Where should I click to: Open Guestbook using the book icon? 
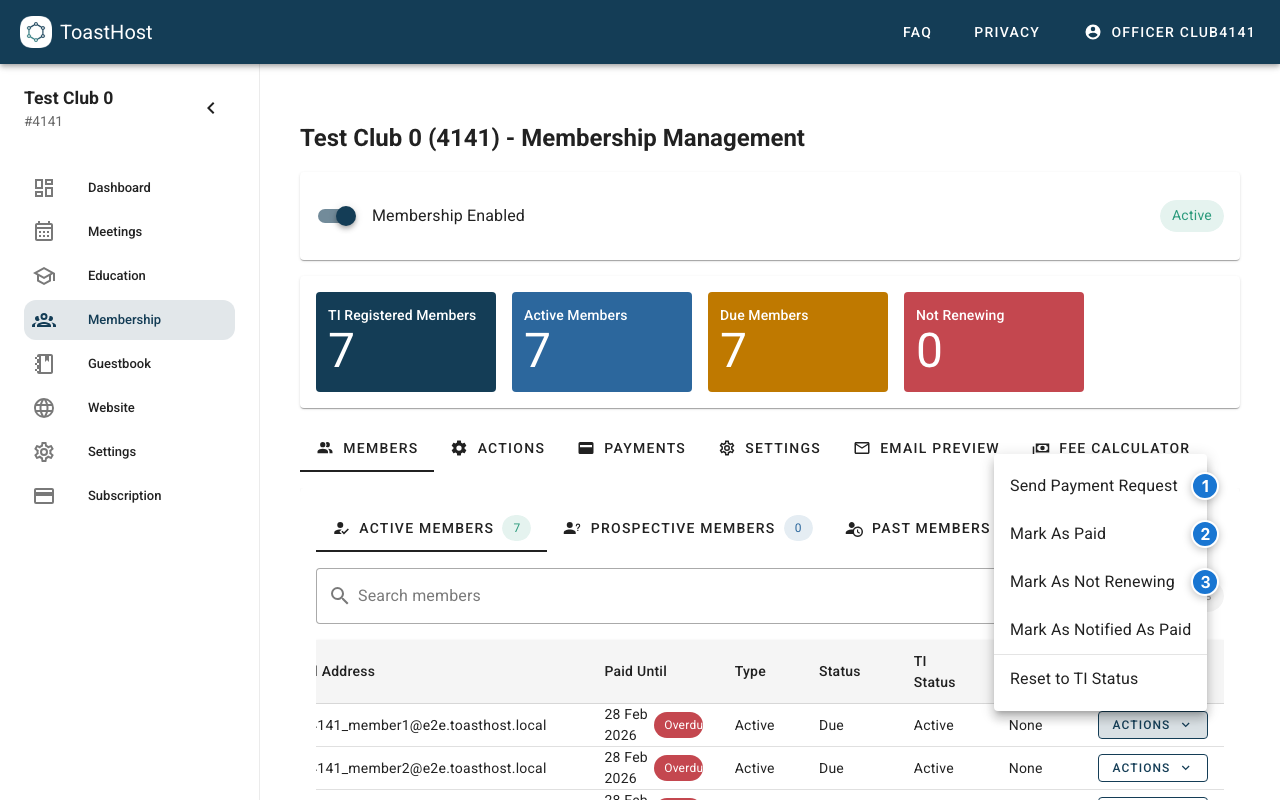pyautogui.click(x=44, y=363)
